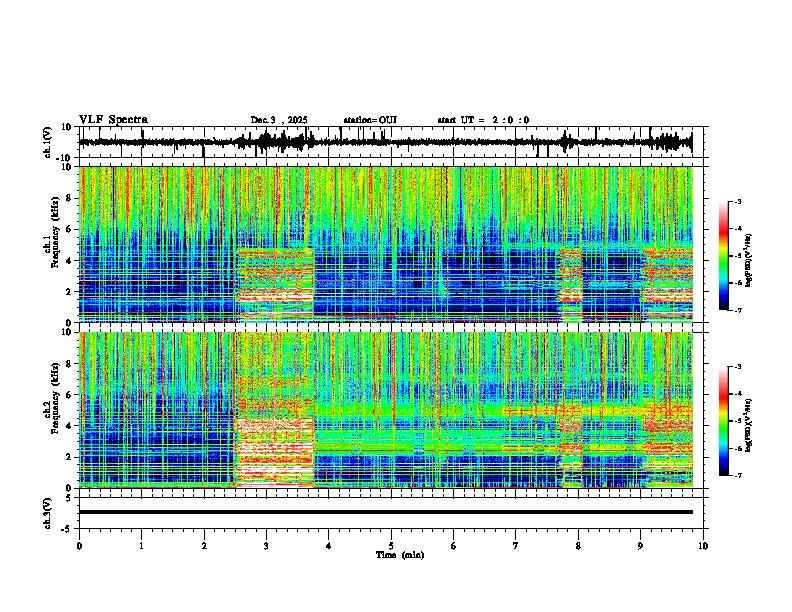Click ch.1 spectrogram narrow burst near minute 8
This screenshot has width=792, height=612.
[x=571, y=284]
